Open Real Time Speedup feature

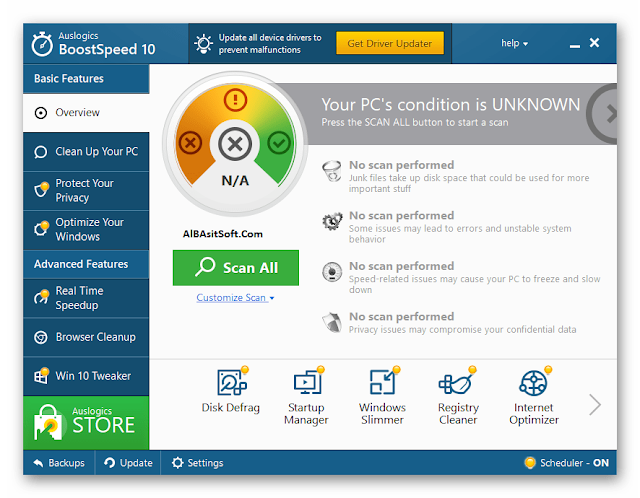click(x=86, y=298)
